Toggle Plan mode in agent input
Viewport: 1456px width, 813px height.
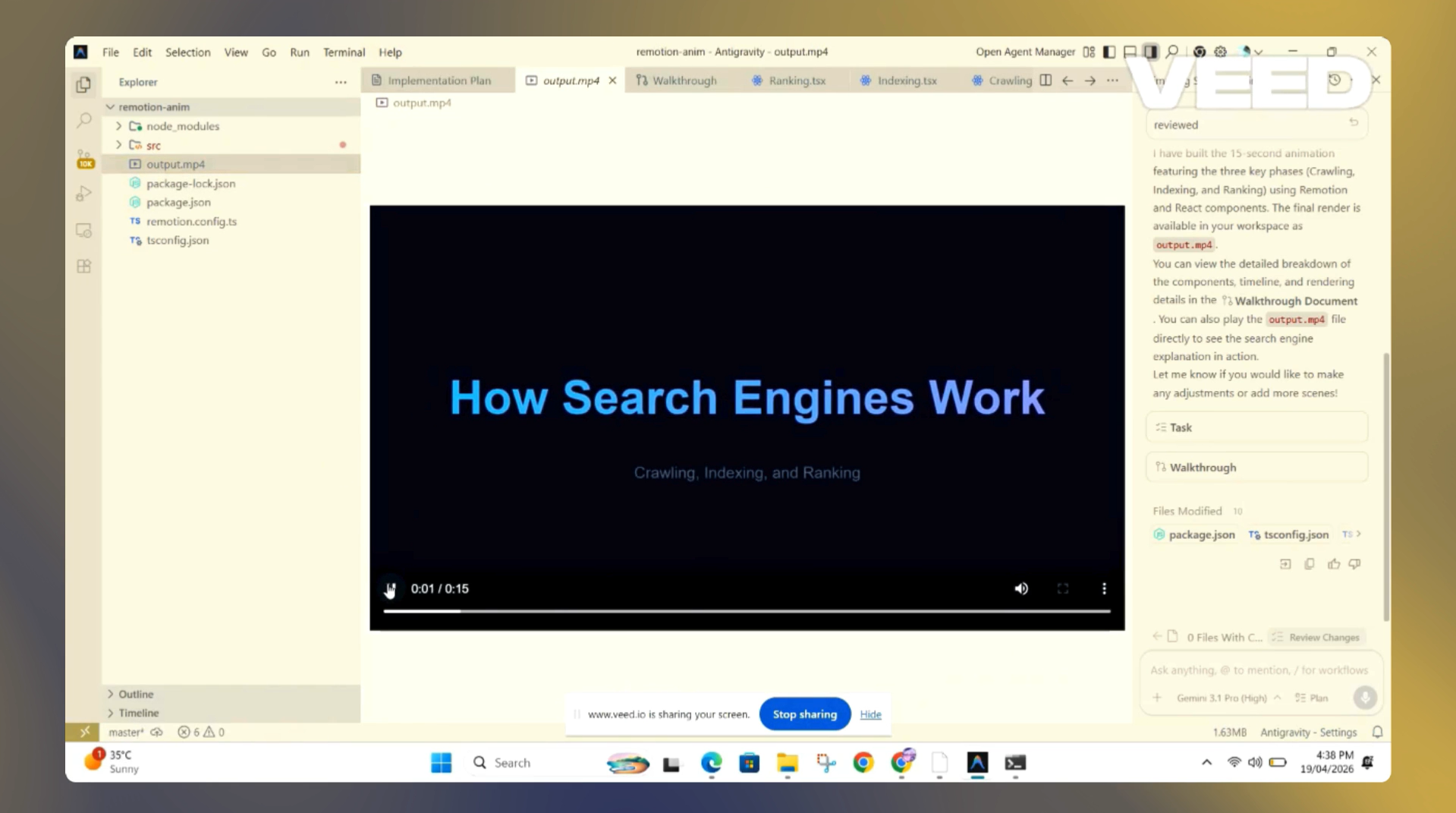[x=1312, y=698]
